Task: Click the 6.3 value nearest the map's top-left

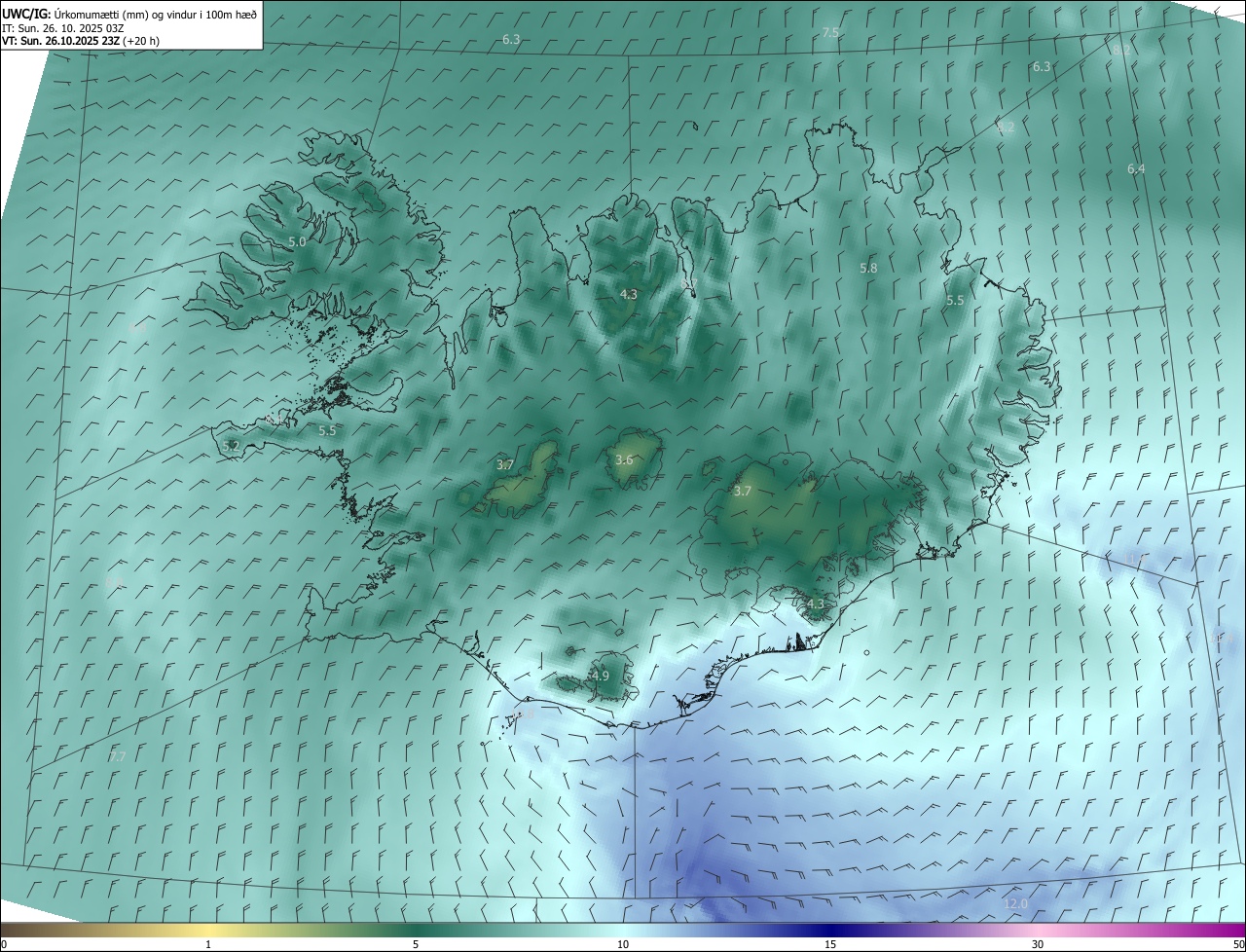Action: [x=511, y=39]
